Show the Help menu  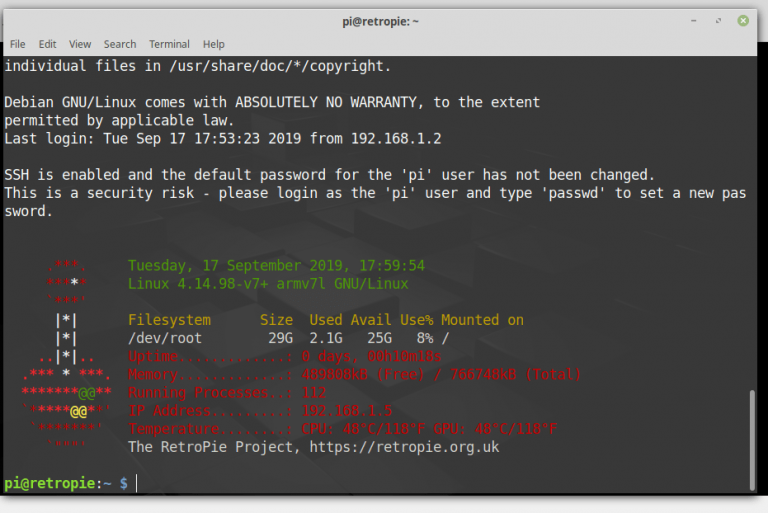(214, 44)
